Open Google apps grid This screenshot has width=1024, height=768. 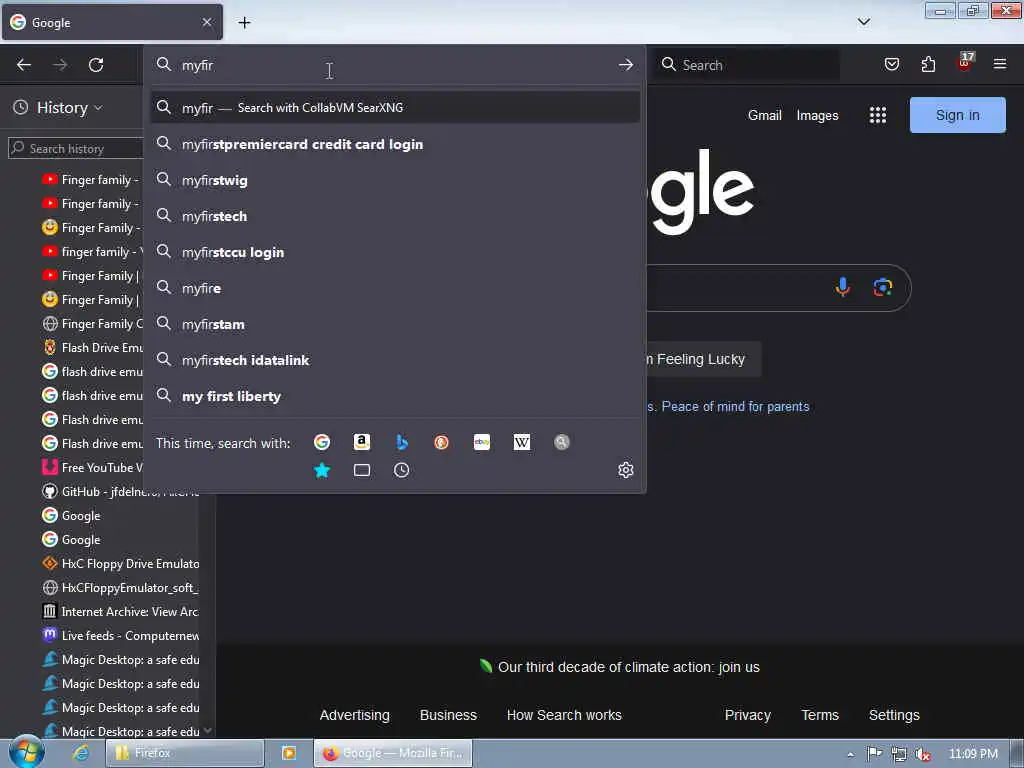(x=878, y=116)
